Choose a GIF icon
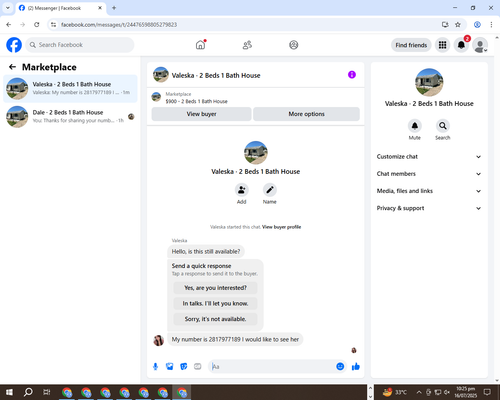This screenshot has width=500, height=400. click(x=198, y=367)
